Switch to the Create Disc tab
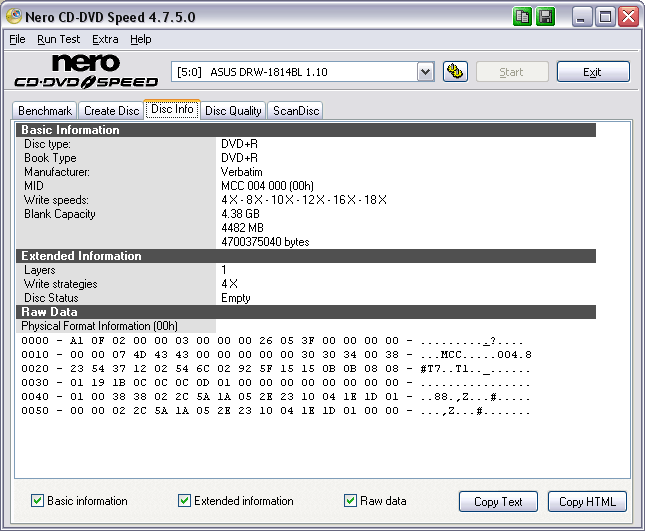The width and height of the screenshot is (645, 531). pyautogui.click(x=111, y=111)
